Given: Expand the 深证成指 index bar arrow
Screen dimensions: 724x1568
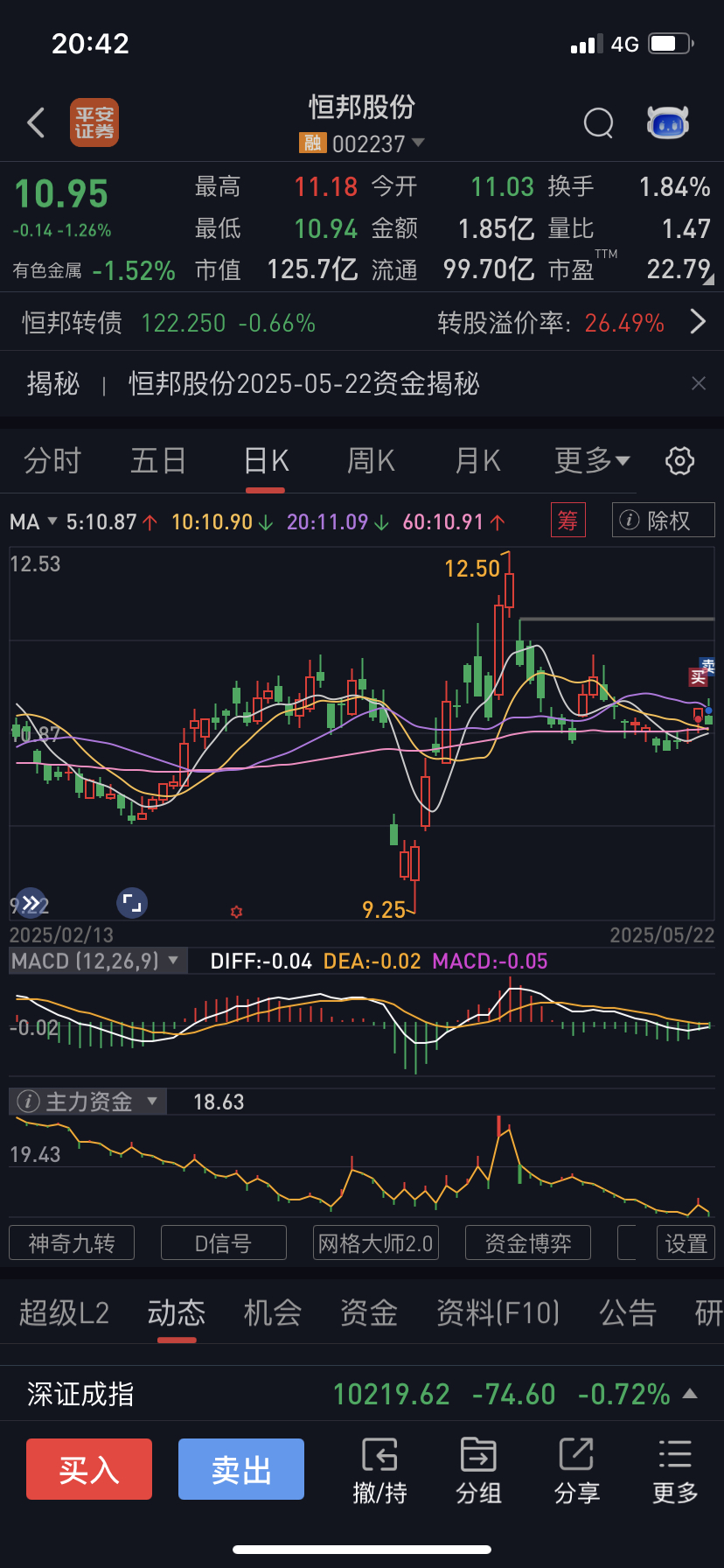Looking at the screenshot, I should point(690,1393).
